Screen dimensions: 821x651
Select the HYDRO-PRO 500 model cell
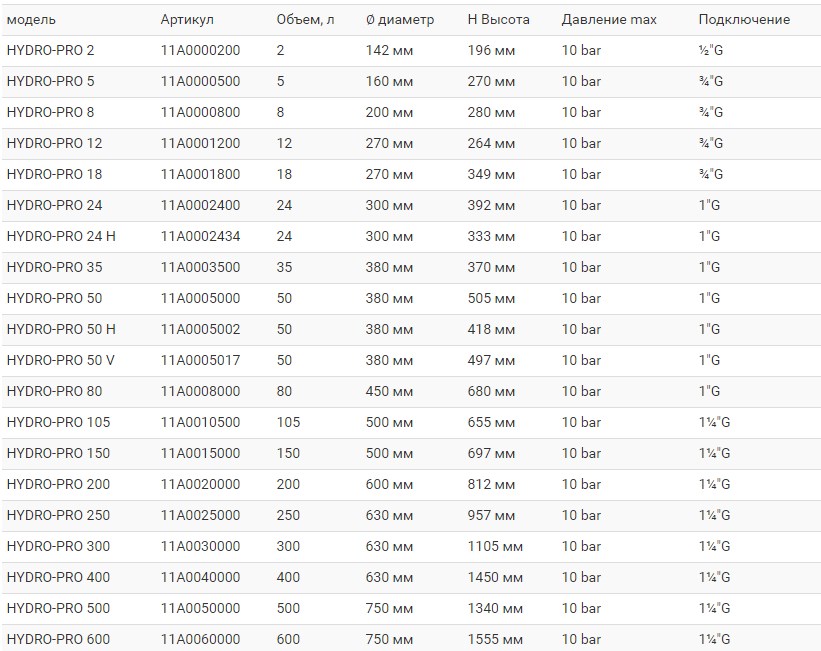tap(59, 608)
